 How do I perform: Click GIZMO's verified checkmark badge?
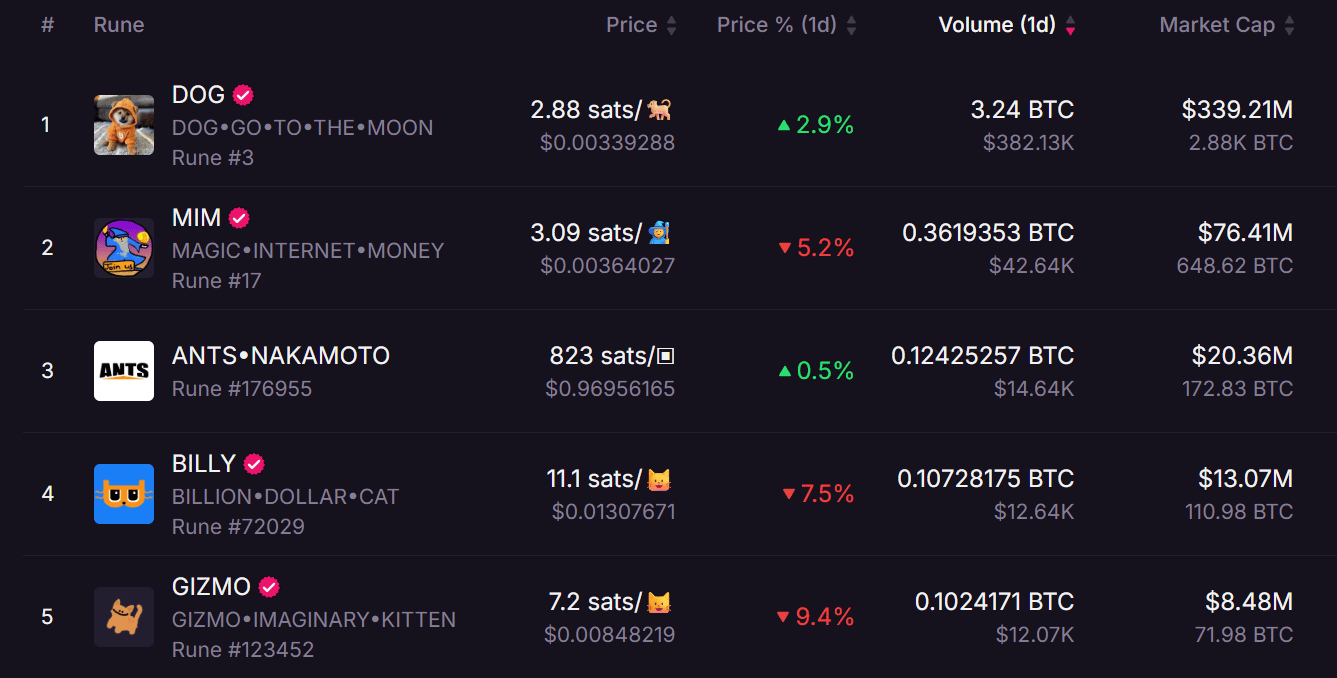coord(269,587)
